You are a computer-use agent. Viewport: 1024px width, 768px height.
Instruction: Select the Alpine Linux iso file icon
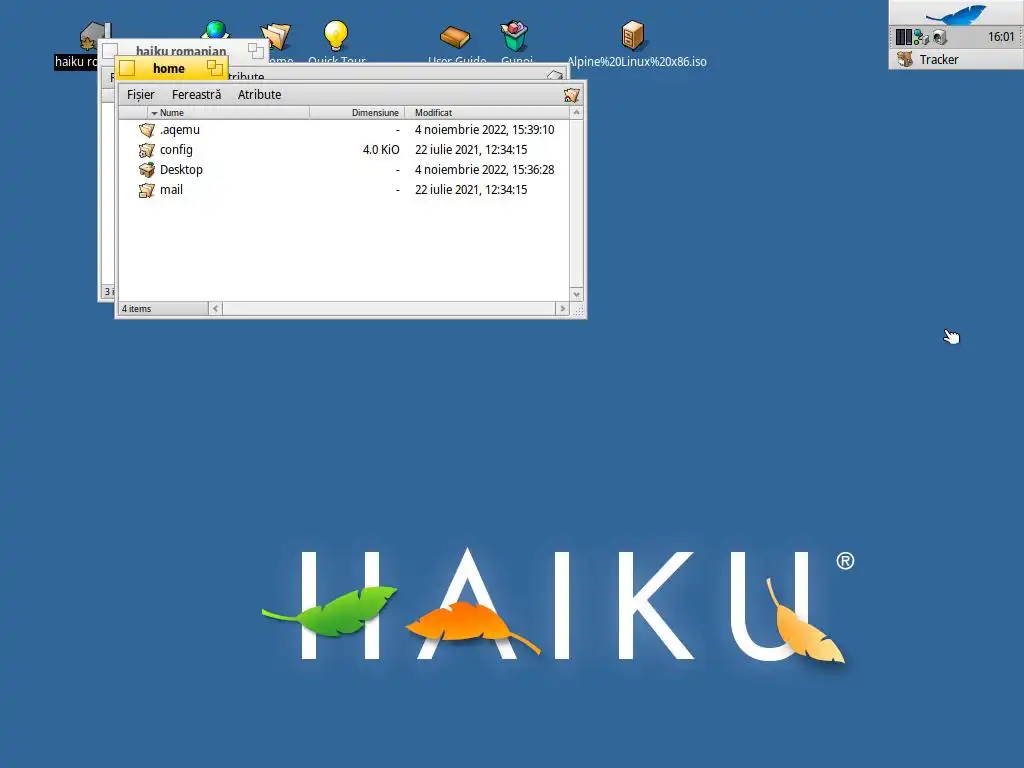(632, 35)
